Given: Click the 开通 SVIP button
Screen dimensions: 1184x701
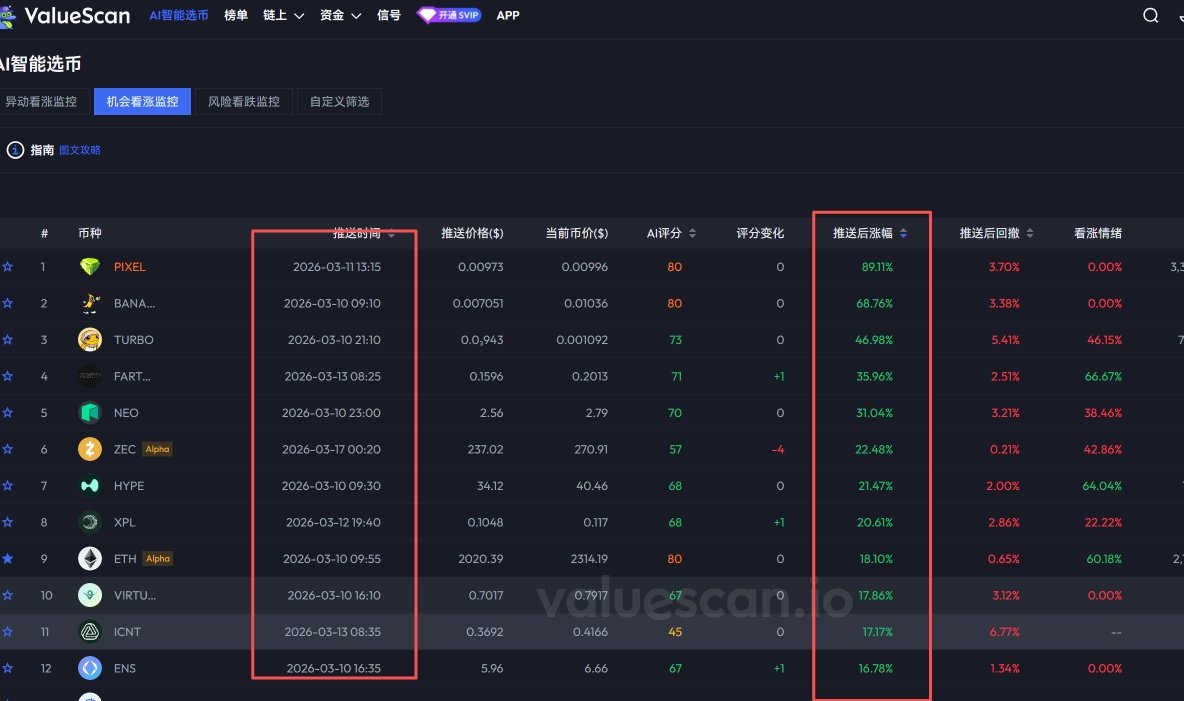Looking at the screenshot, I should (x=449, y=15).
